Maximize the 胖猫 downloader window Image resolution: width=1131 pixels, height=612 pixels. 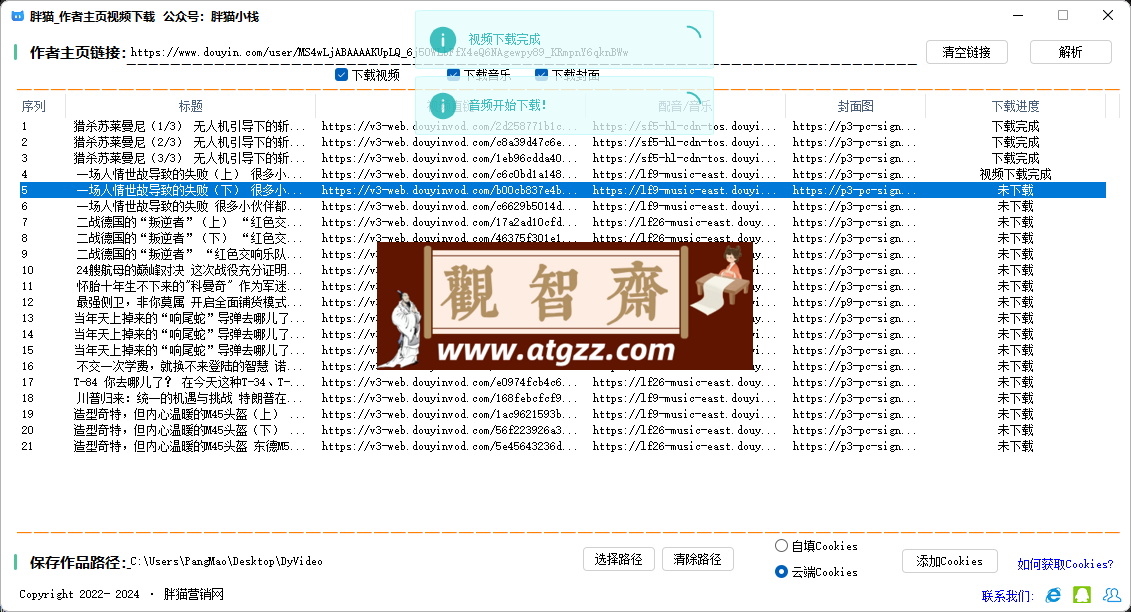tap(1062, 15)
